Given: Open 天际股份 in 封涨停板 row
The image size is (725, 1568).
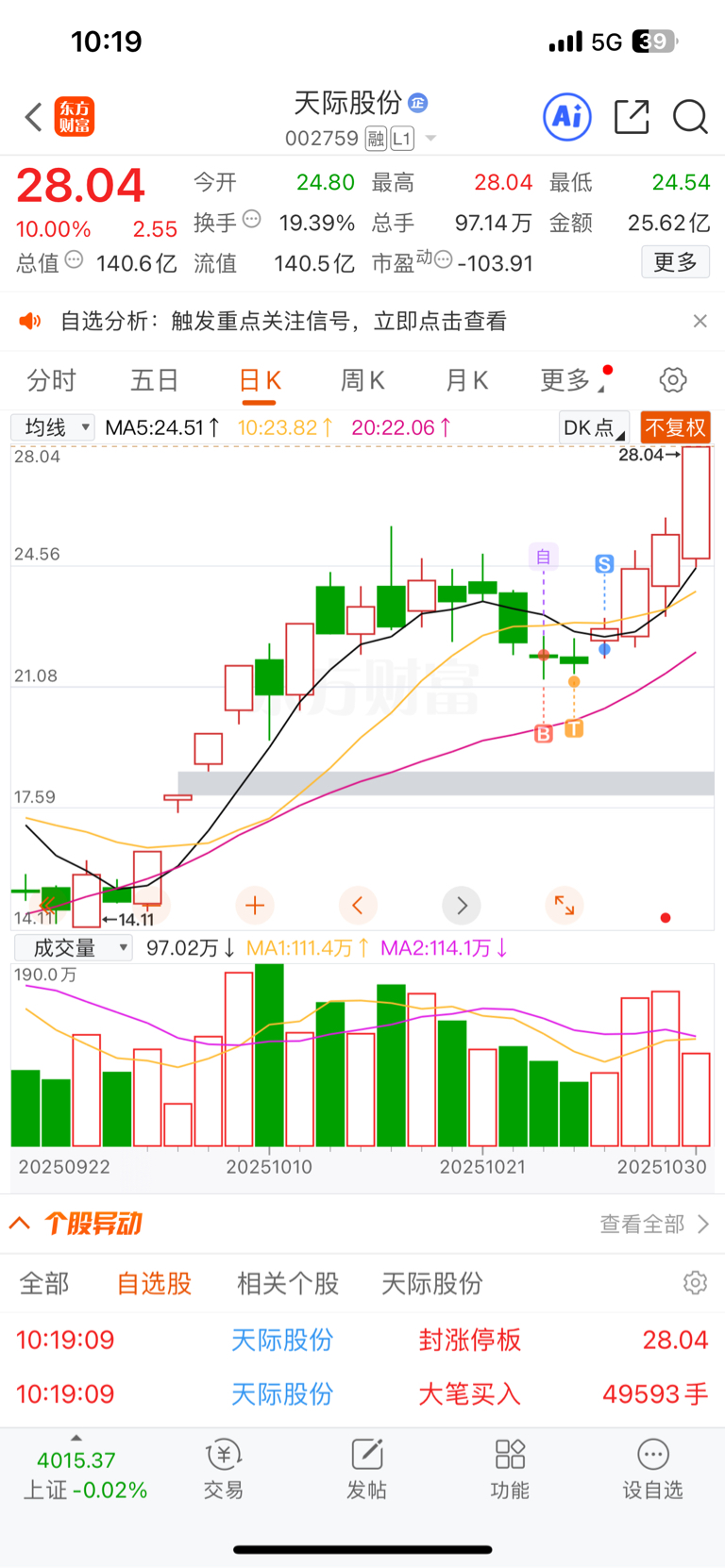Looking at the screenshot, I should [282, 1340].
